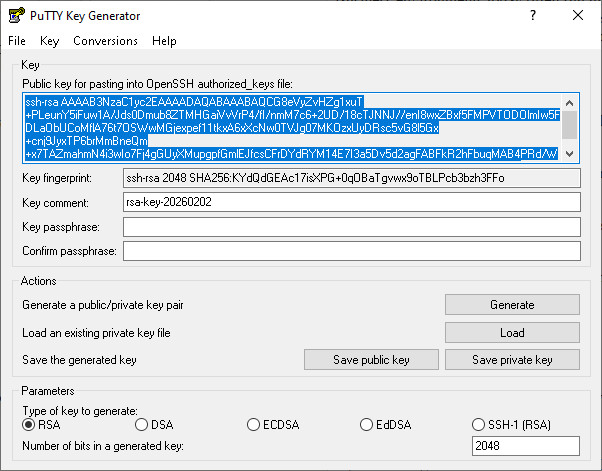Screen dimensions: 602x471
Task: Open the File menu
Action: [x=17, y=41]
